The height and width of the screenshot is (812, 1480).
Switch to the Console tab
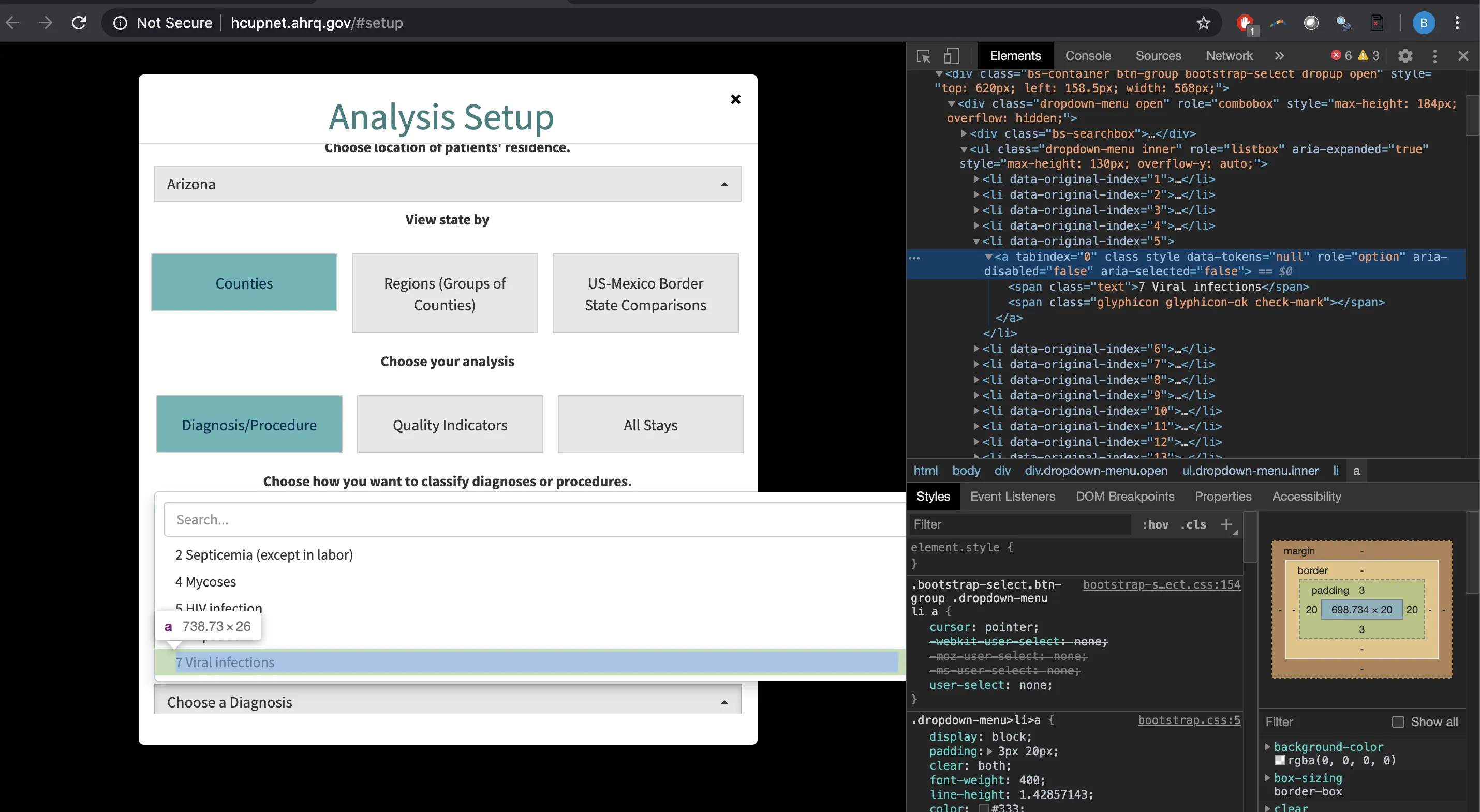pos(1088,56)
